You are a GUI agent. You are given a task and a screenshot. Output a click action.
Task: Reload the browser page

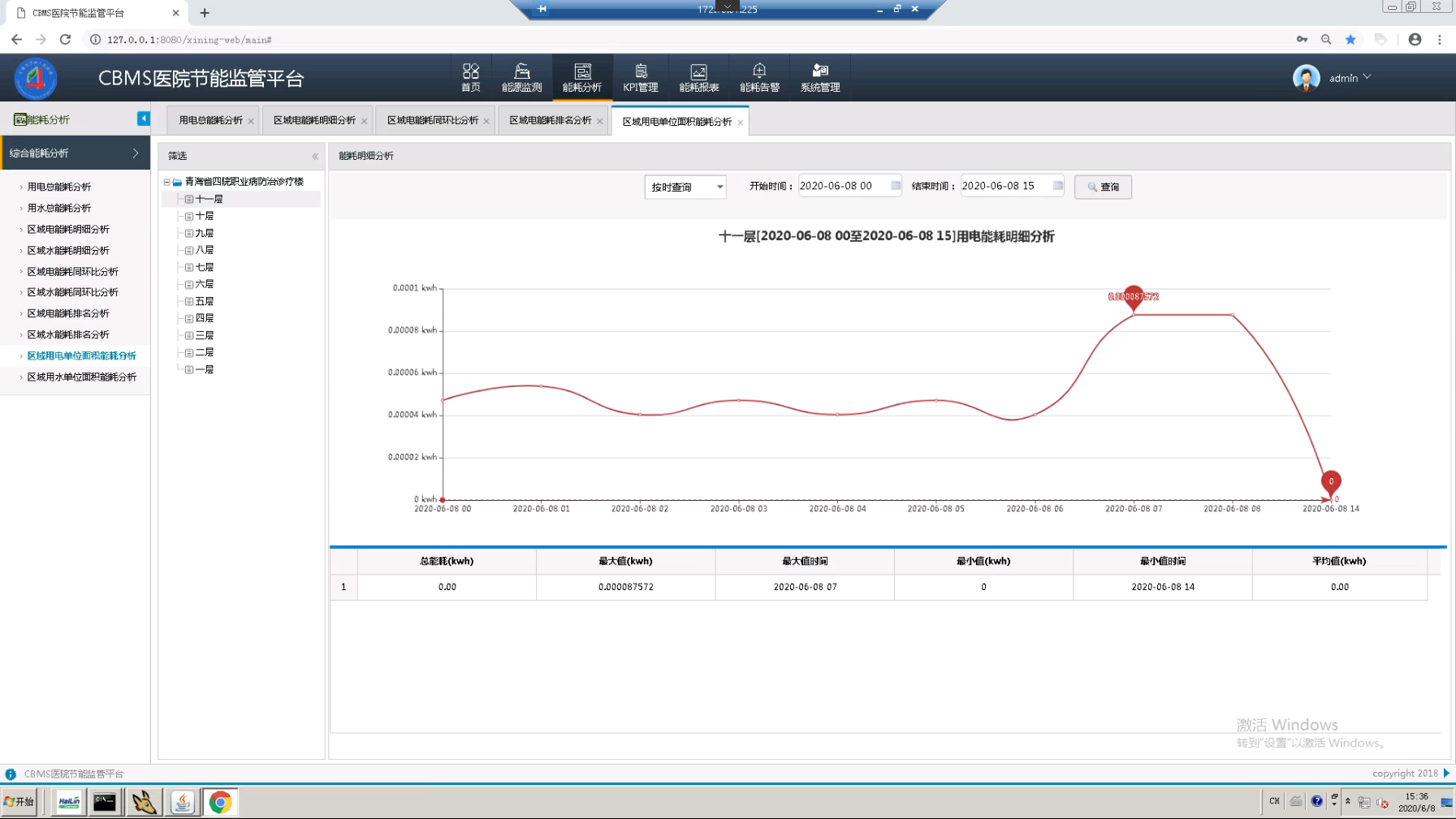65,39
